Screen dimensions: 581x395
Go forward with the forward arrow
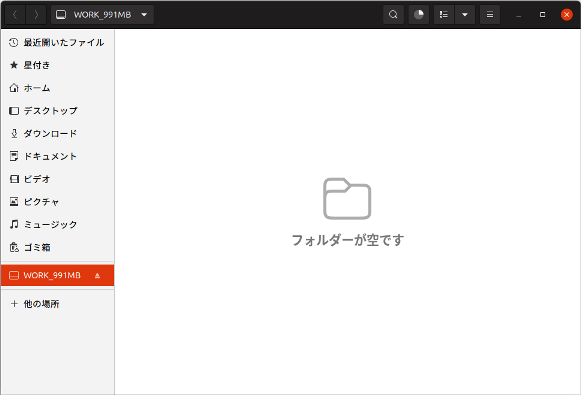pos(36,15)
